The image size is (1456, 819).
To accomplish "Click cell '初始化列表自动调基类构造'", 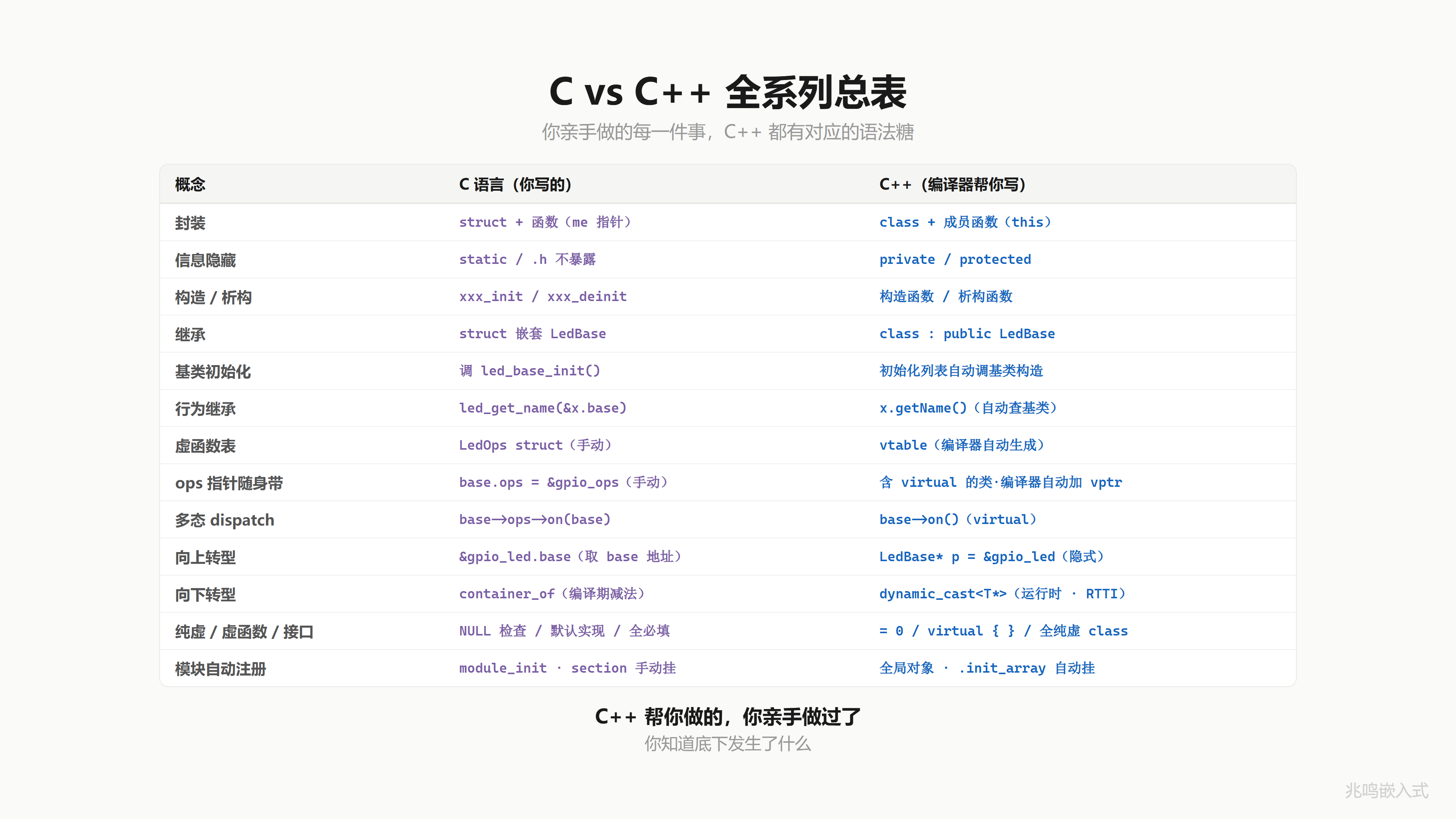I will pos(961,371).
